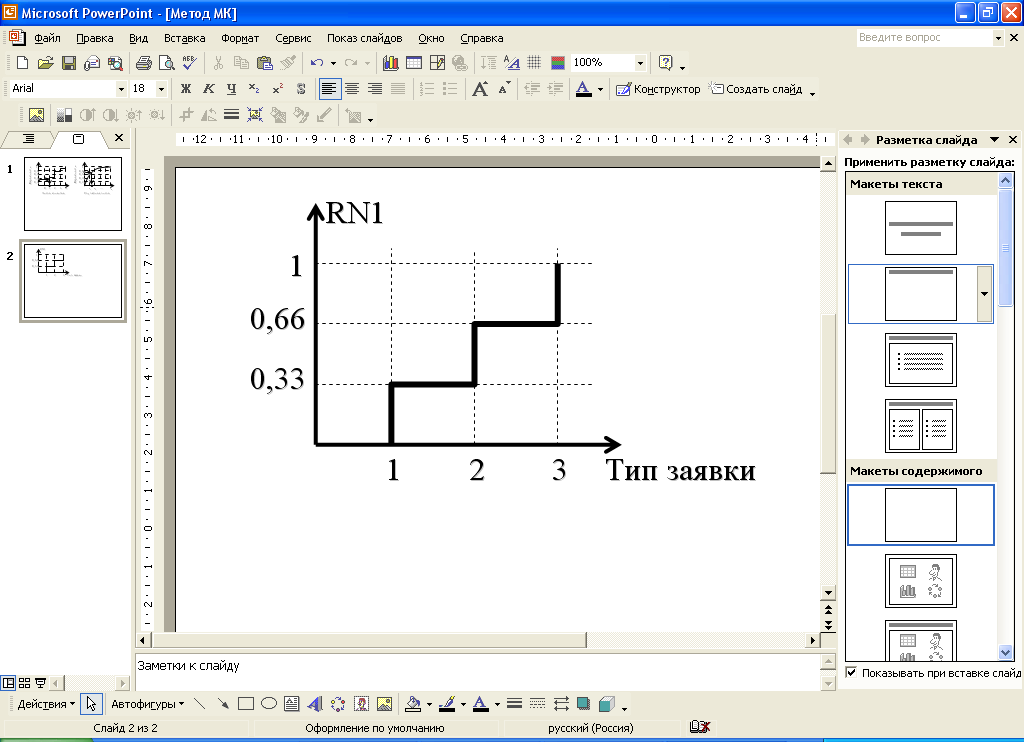Insert a Text Box from drawing toolbar

(291, 704)
